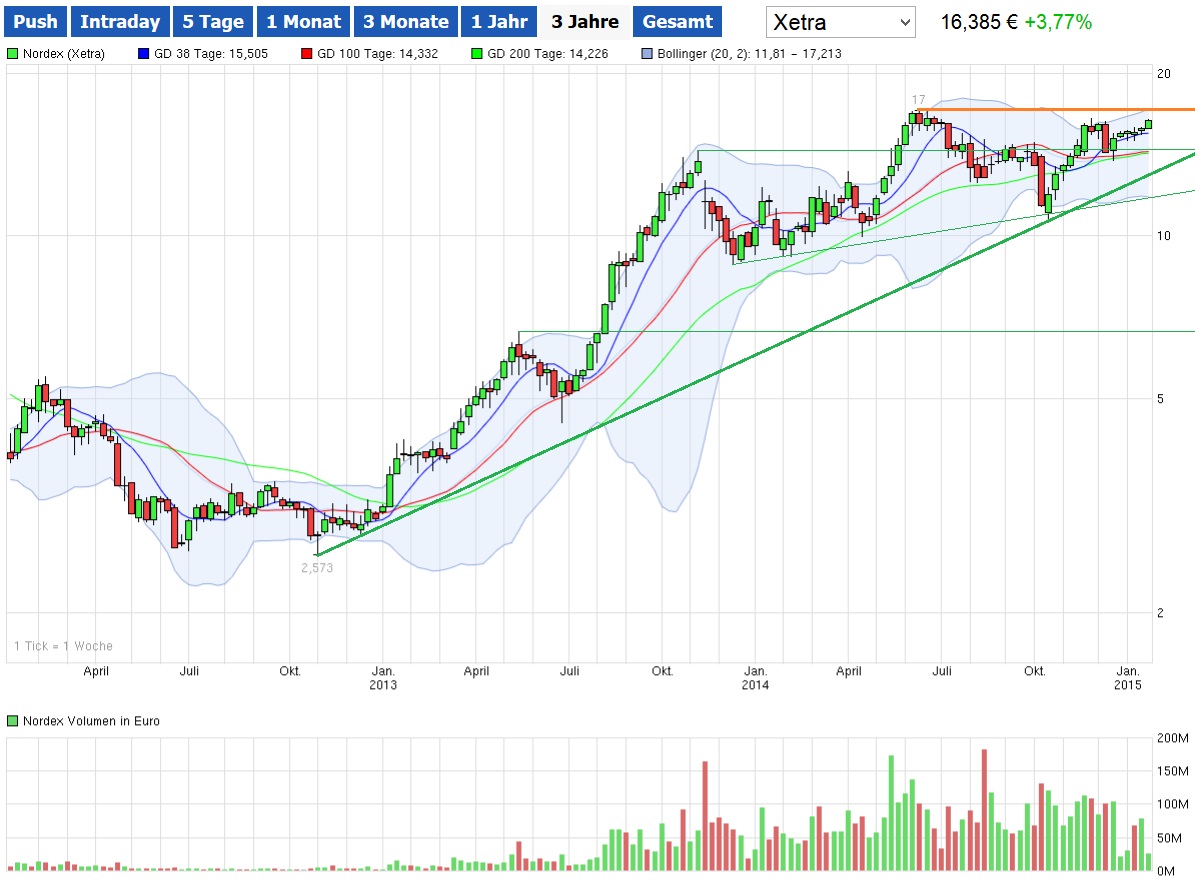This screenshot has width=1195, height=881.
Task: Click the light-blue Bollinger legend swatch
Action: (646, 54)
